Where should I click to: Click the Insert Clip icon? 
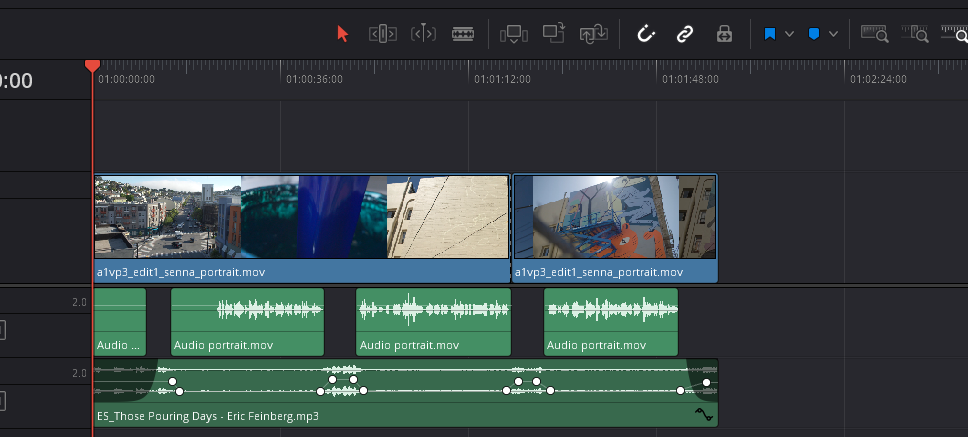pos(514,34)
